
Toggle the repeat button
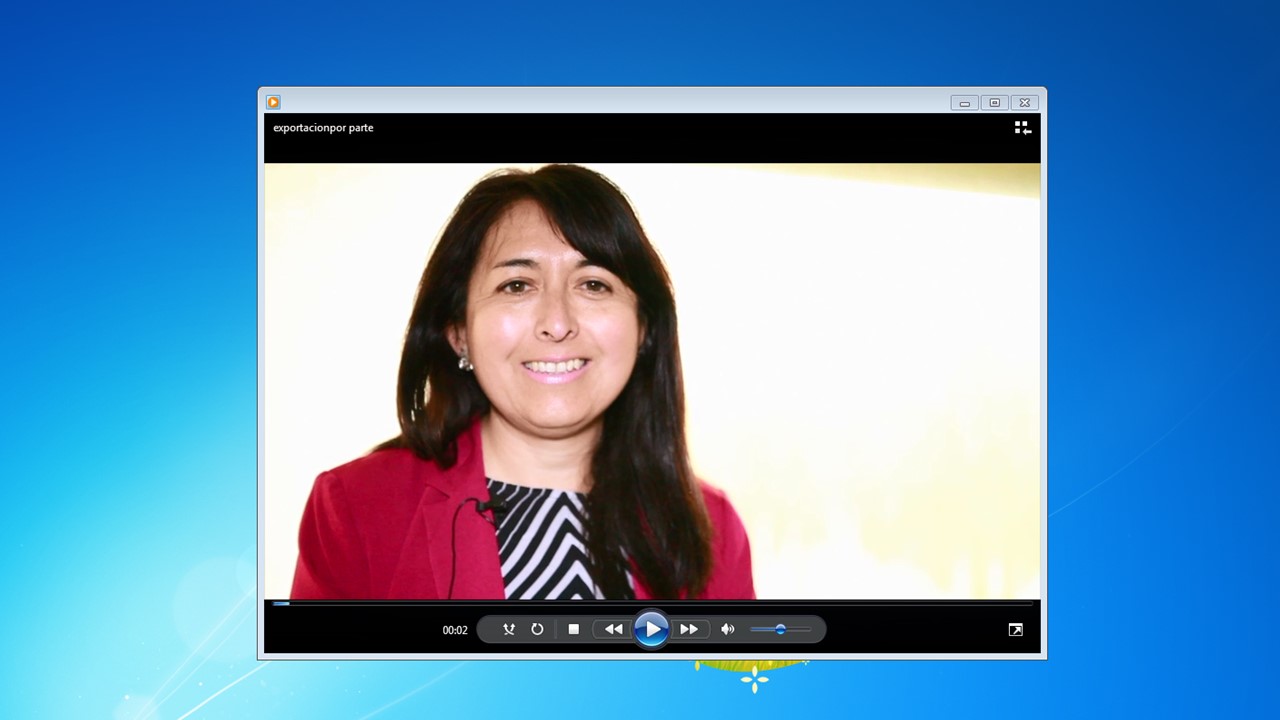pos(537,629)
